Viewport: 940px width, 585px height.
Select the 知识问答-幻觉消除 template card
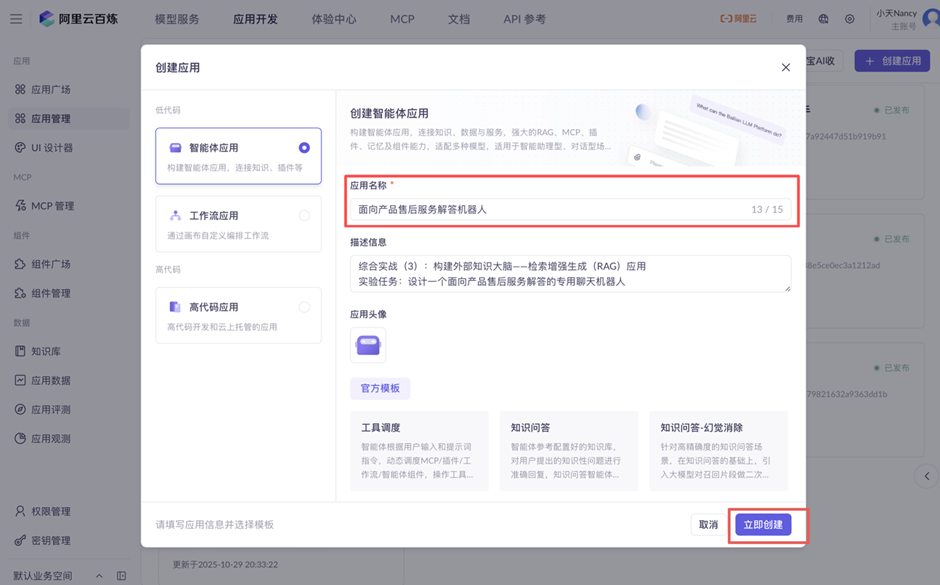point(718,451)
